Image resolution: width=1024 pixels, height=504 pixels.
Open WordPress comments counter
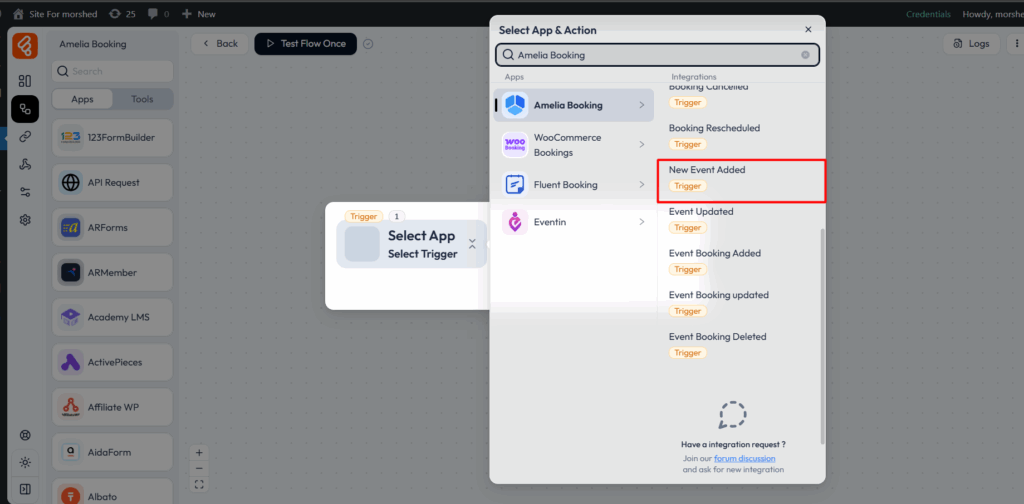(159, 14)
